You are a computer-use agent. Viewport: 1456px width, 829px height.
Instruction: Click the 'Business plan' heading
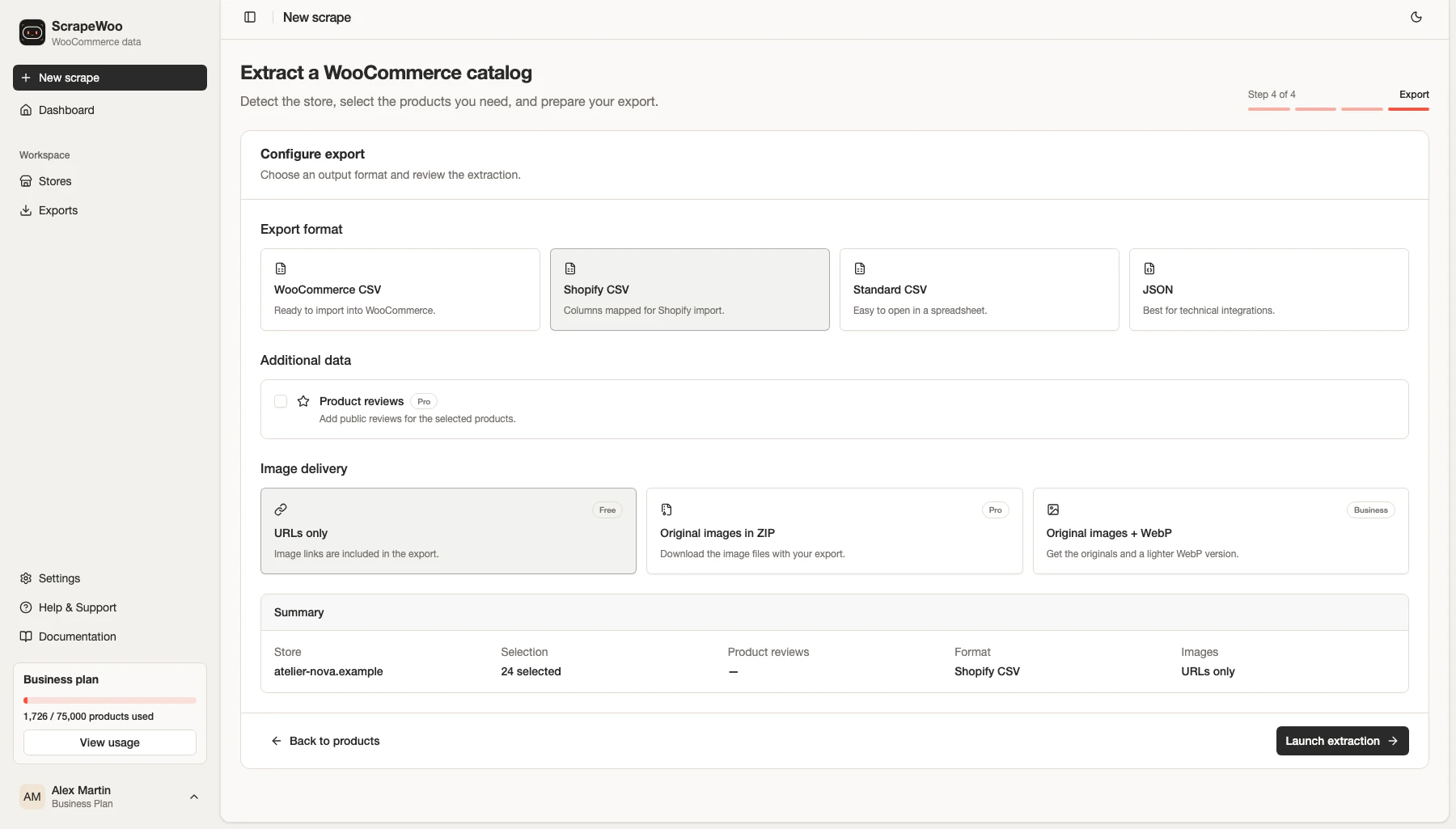click(61, 679)
